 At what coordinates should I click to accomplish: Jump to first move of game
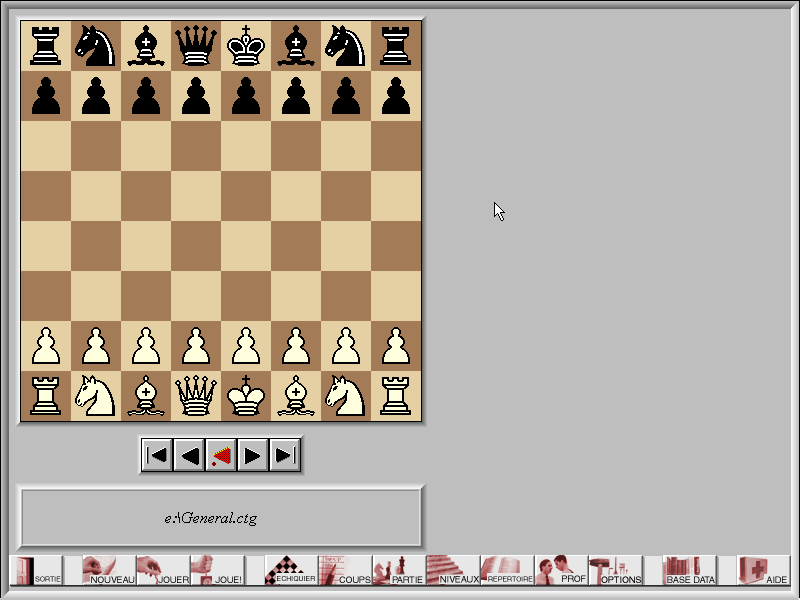tap(157, 455)
